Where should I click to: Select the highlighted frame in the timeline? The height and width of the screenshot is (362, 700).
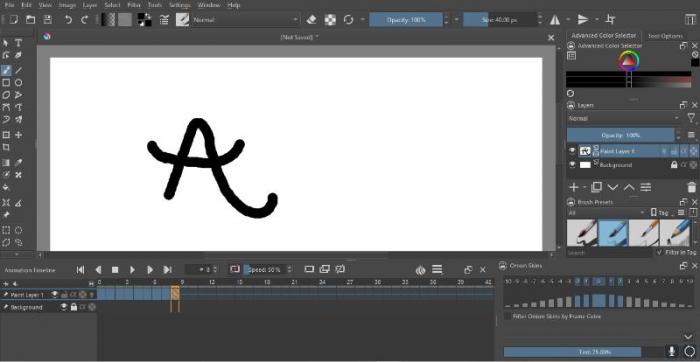(x=175, y=293)
